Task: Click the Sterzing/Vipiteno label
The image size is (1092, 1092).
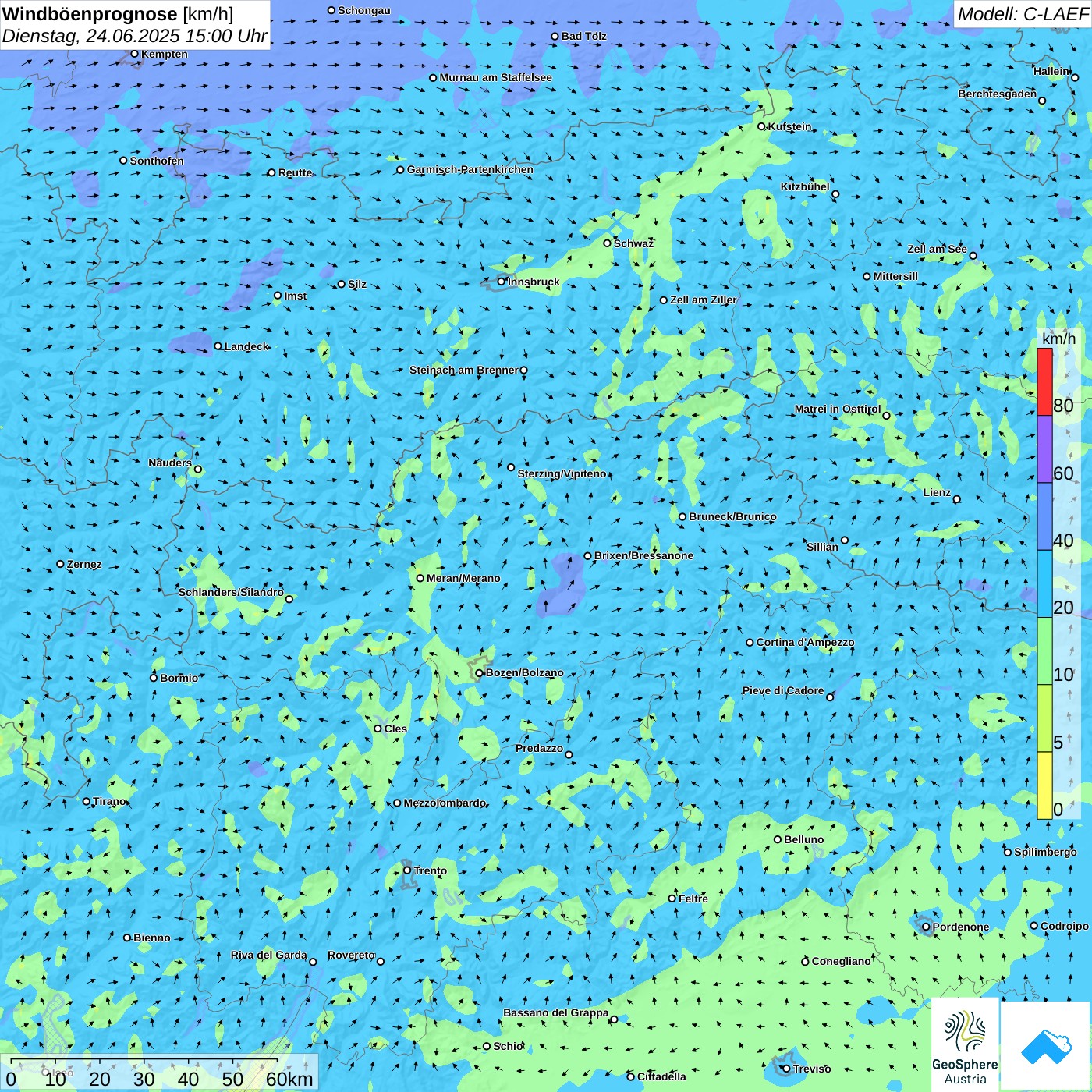Action: tap(562, 473)
